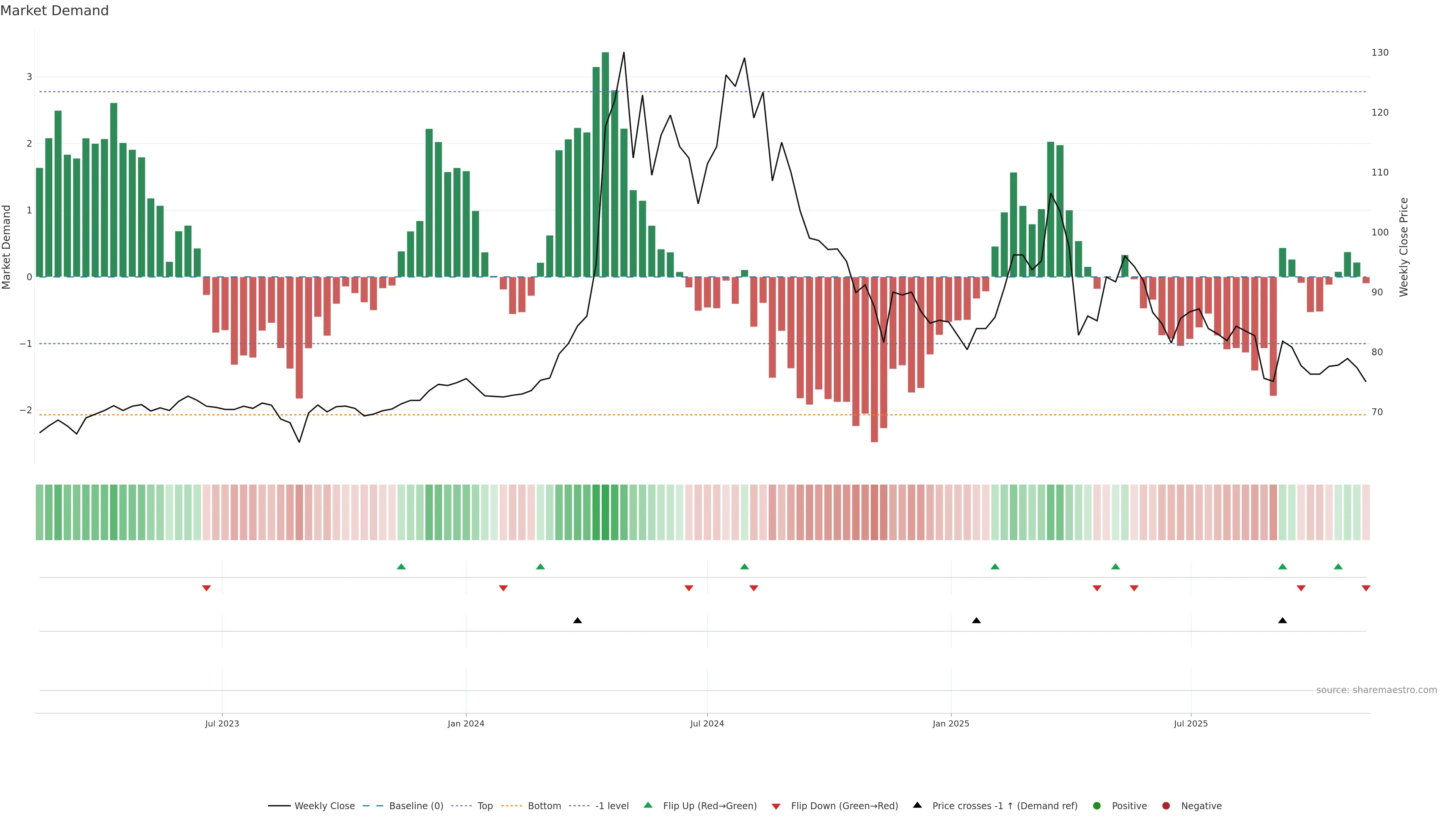Click the rightmost red flip-down marker
This screenshot has width=1456, height=819.
coord(1366,588)
